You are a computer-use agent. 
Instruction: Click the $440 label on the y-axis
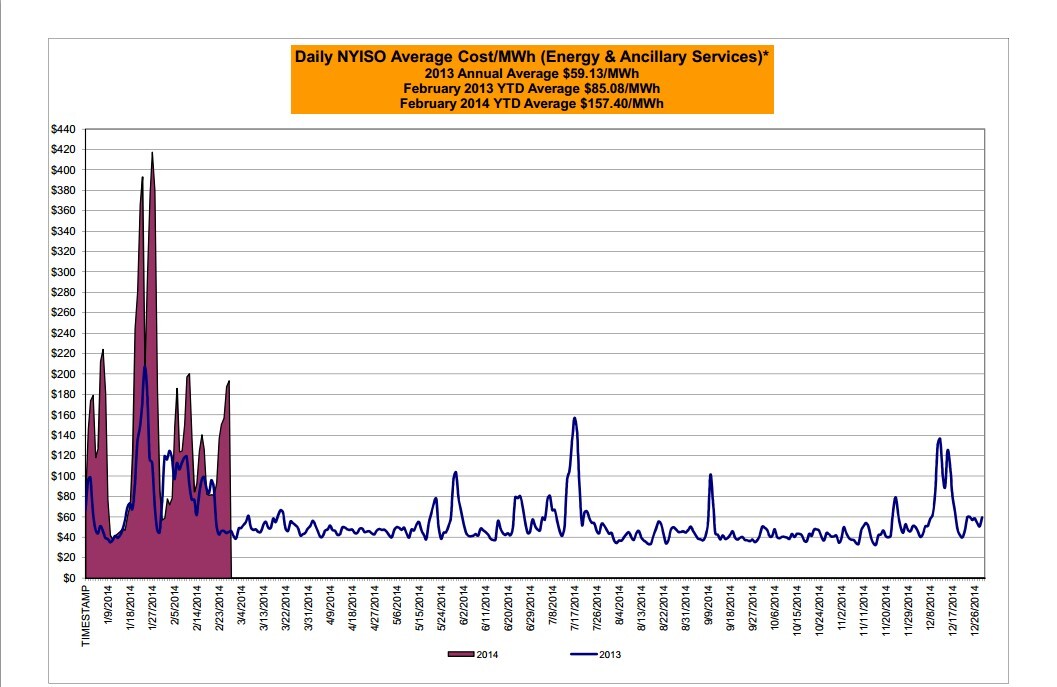click(63, 129)
